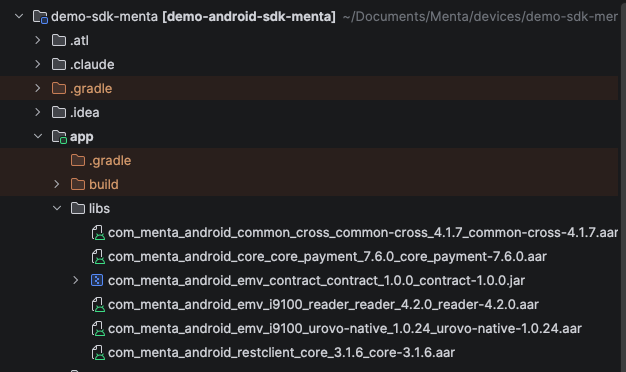
Task: Click the demo-sdk-menta project module icon
Action: 40,17
